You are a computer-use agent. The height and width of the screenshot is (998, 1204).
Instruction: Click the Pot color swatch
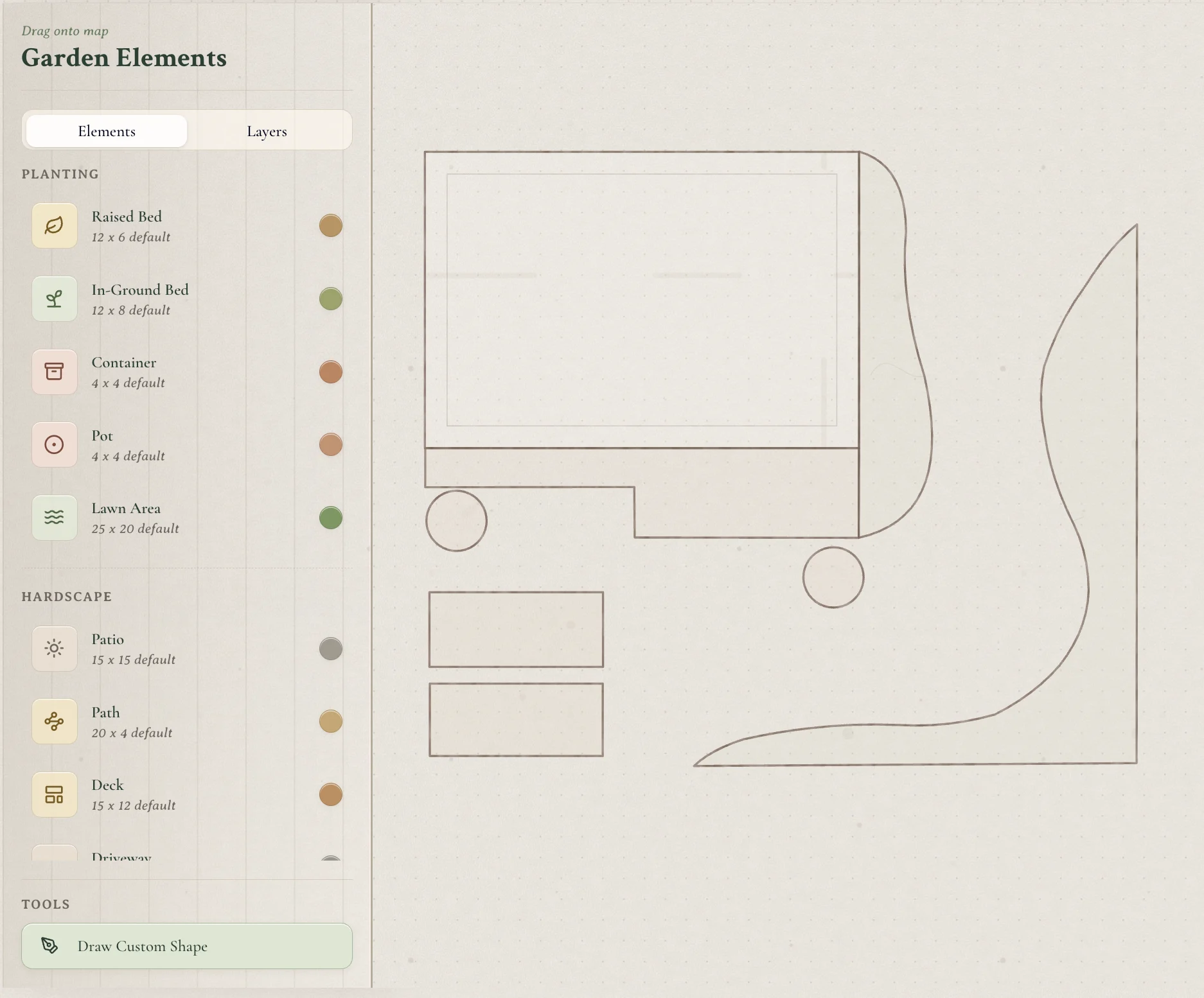331,444
